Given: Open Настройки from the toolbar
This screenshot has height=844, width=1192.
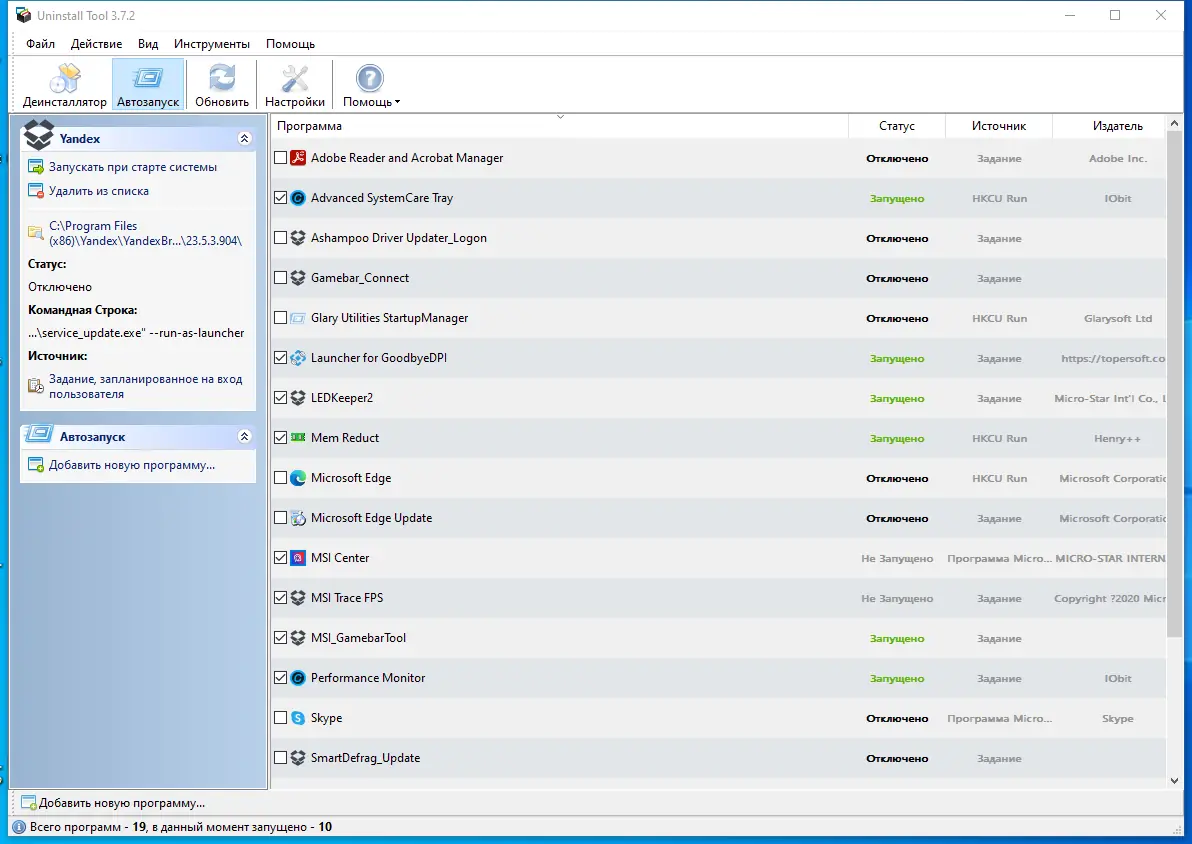Looking at the screenshot, I should coord(295,85).
